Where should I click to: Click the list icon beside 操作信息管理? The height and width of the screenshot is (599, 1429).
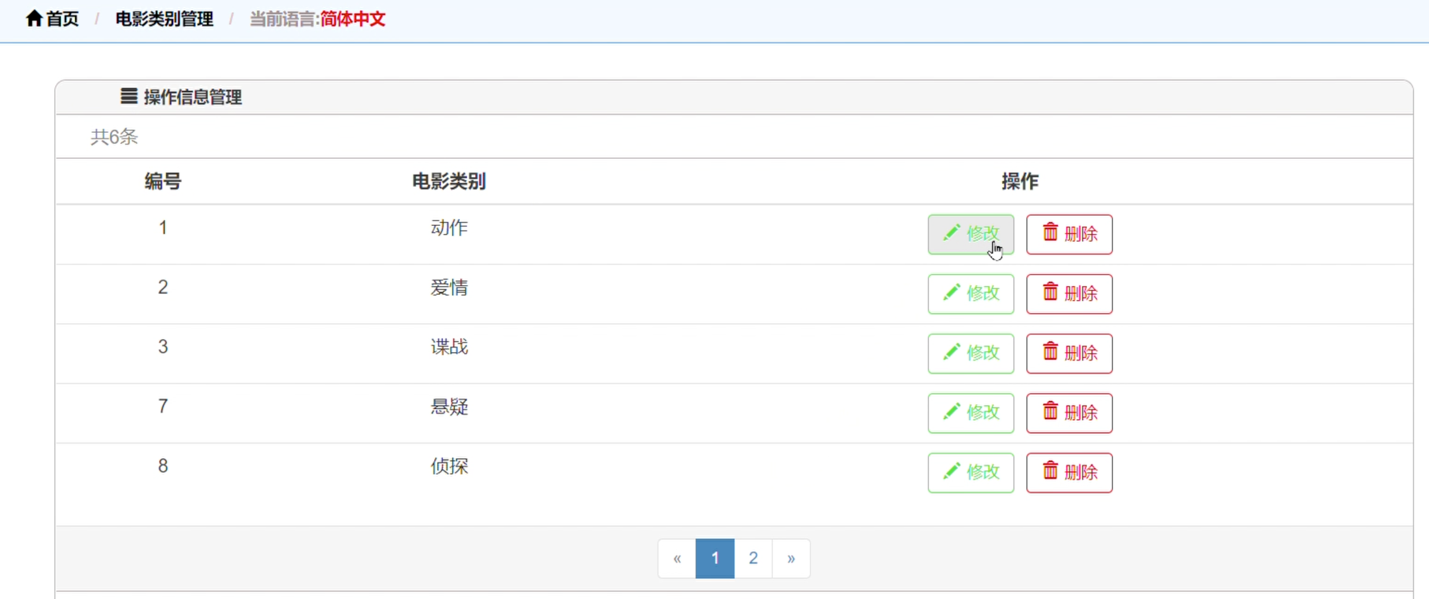point(129,96)
